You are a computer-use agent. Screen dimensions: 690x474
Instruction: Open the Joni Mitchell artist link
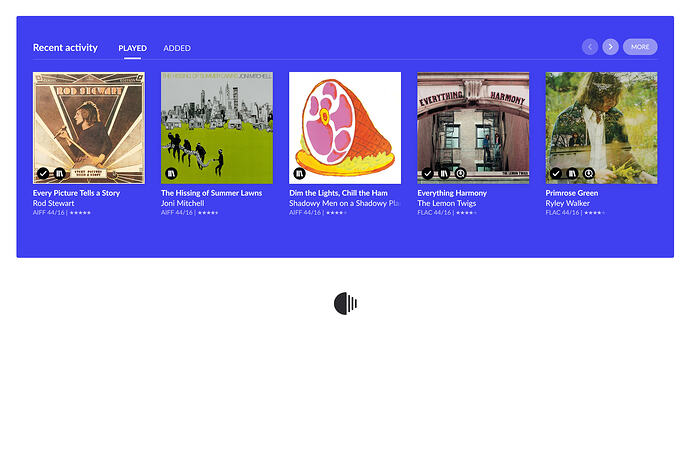coord(183,203)
